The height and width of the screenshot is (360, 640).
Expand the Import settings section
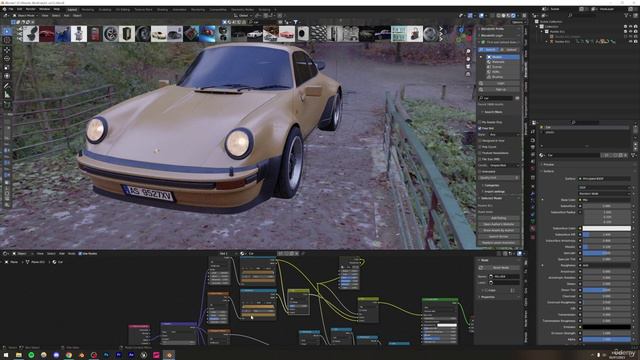pos(494,191)
